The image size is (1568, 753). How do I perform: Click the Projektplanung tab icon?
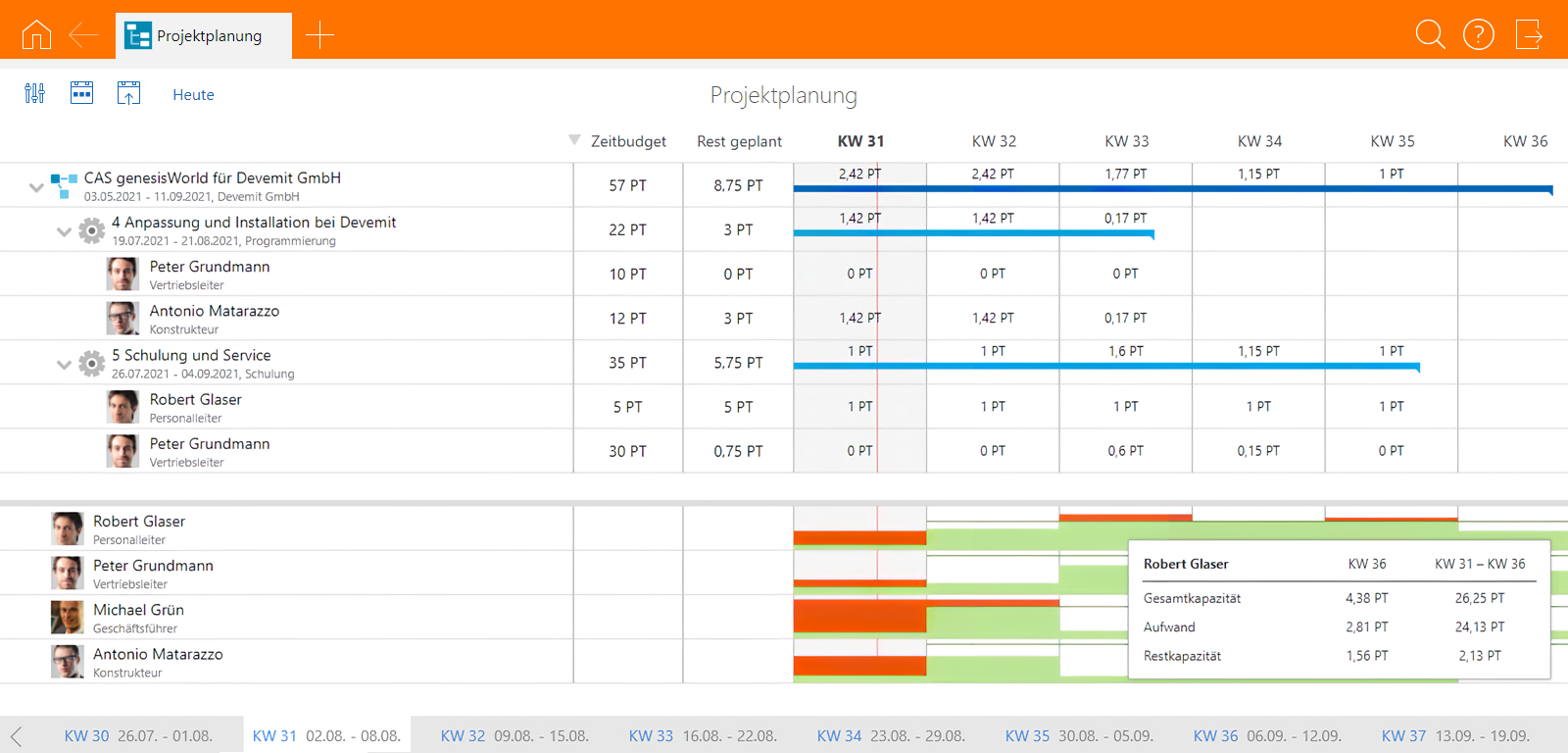[x=138, y=36]
